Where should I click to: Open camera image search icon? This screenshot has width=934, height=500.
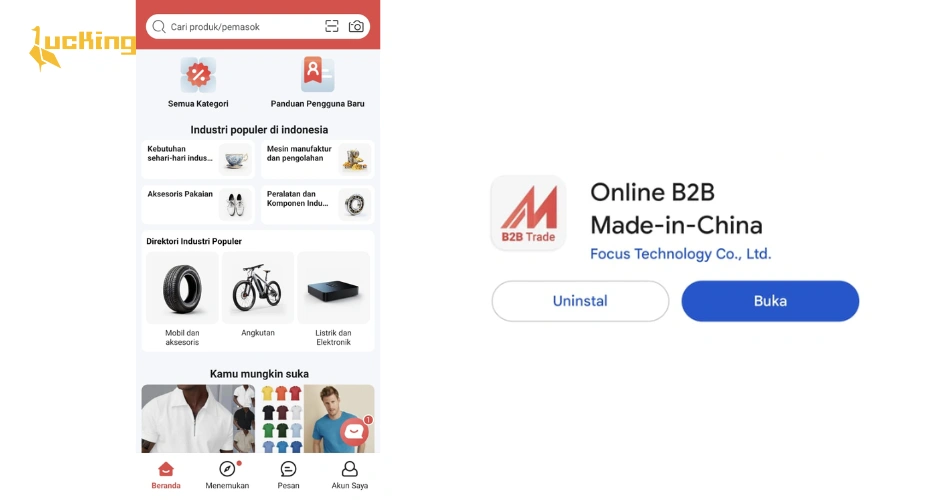click(356, 26)
